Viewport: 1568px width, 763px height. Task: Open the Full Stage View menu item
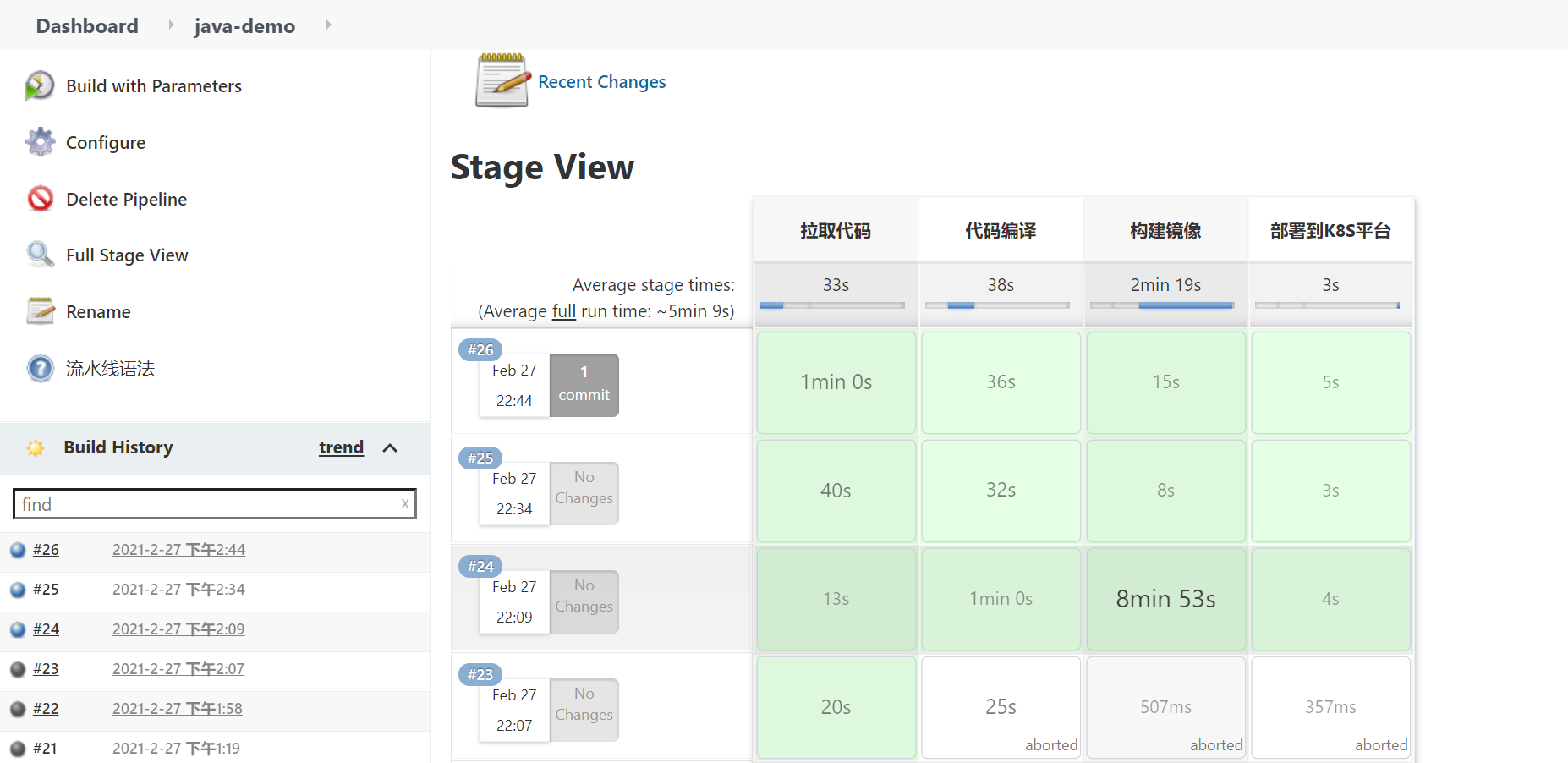point(127,255)
